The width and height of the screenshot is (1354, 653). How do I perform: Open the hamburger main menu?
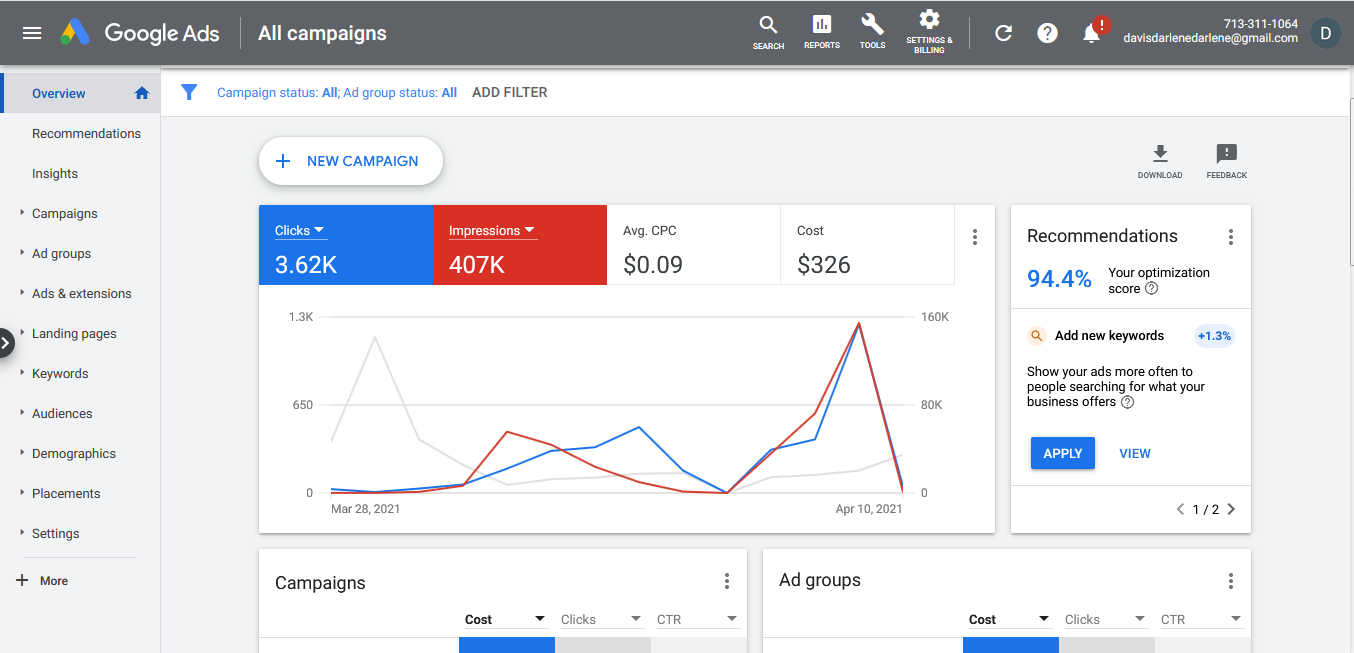click(x=32, y=33)
